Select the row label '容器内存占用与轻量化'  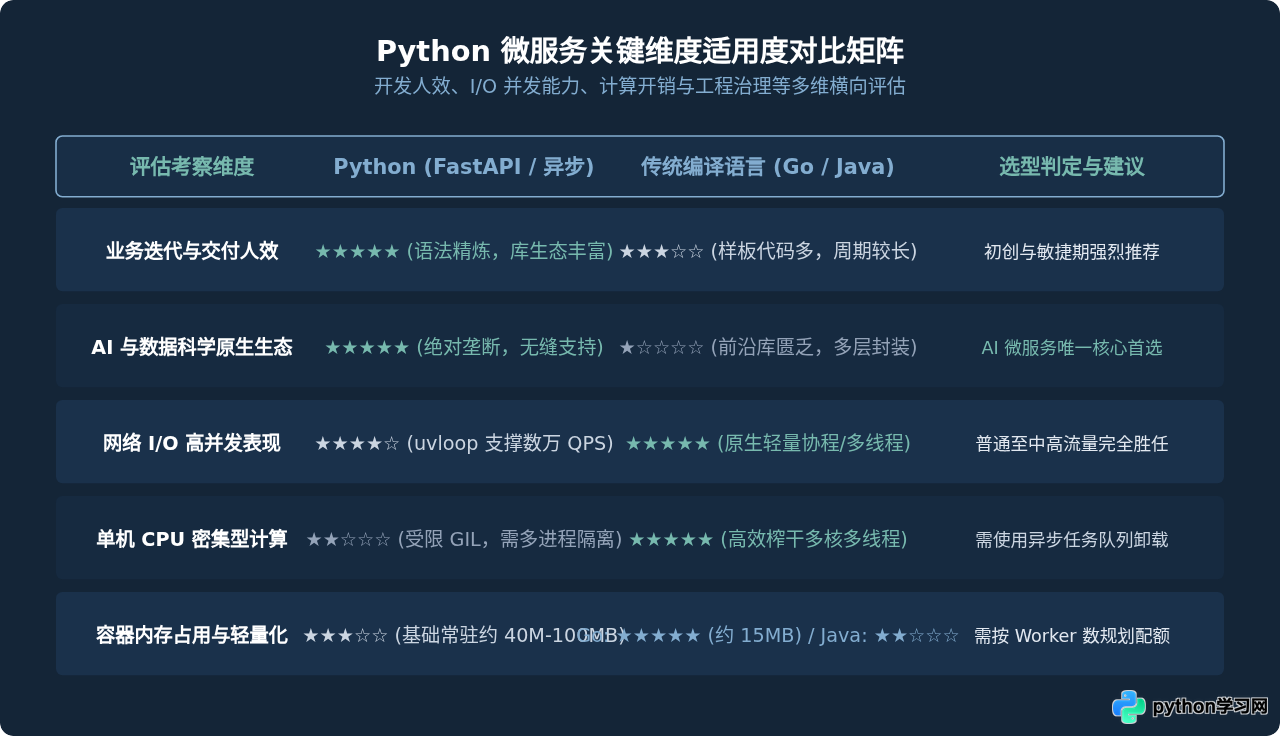point(192,635)
